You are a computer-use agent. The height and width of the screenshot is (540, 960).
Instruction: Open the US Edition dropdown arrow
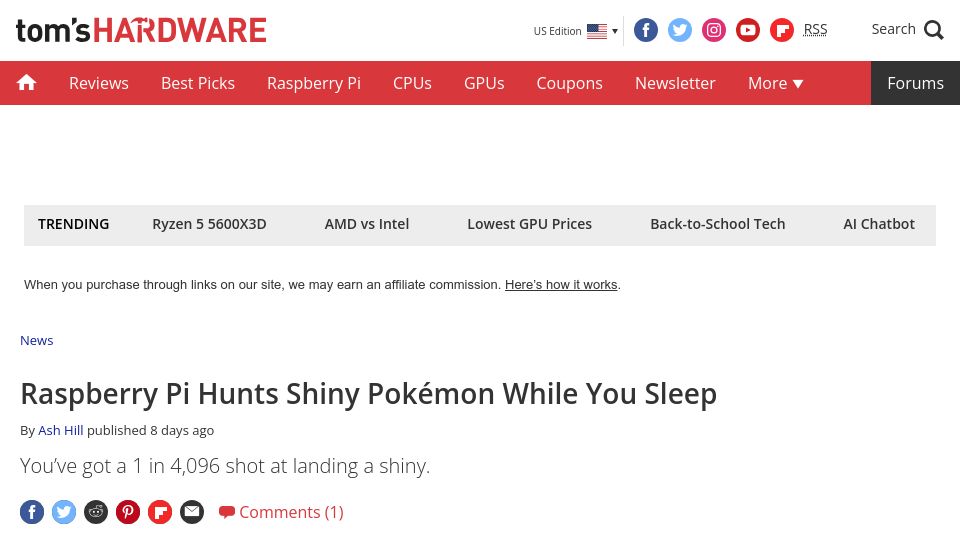pos(615,31)
